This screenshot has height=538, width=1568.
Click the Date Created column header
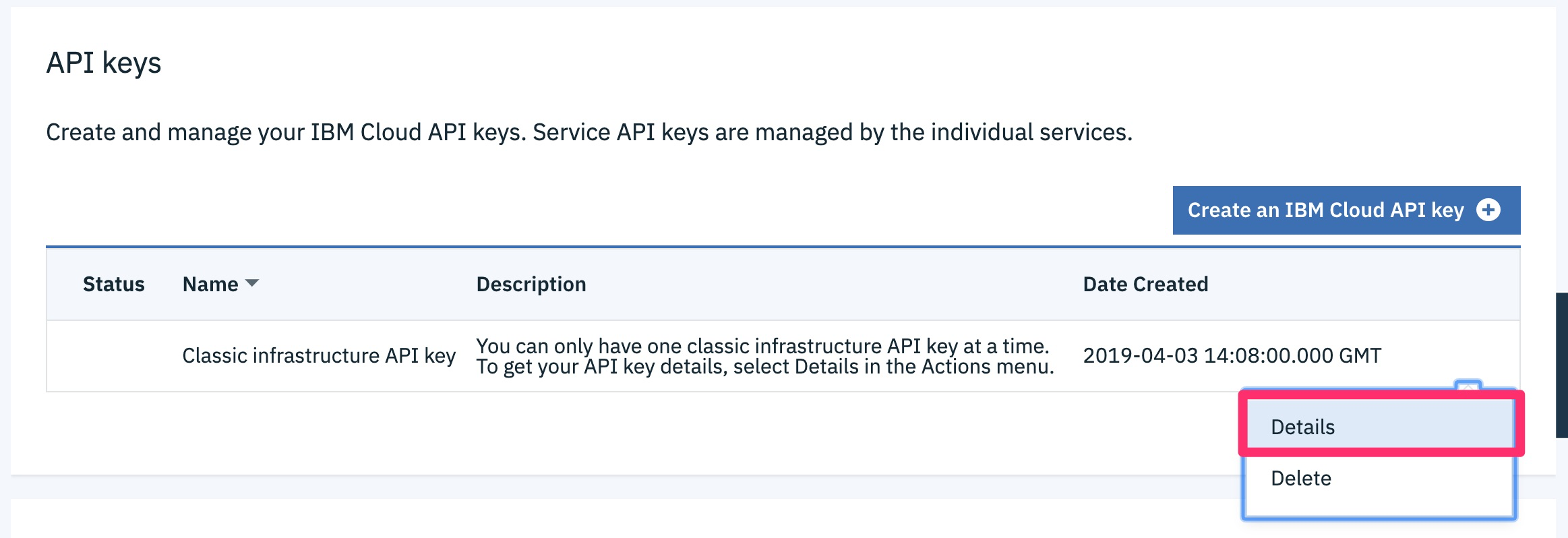coord(1145,284)
